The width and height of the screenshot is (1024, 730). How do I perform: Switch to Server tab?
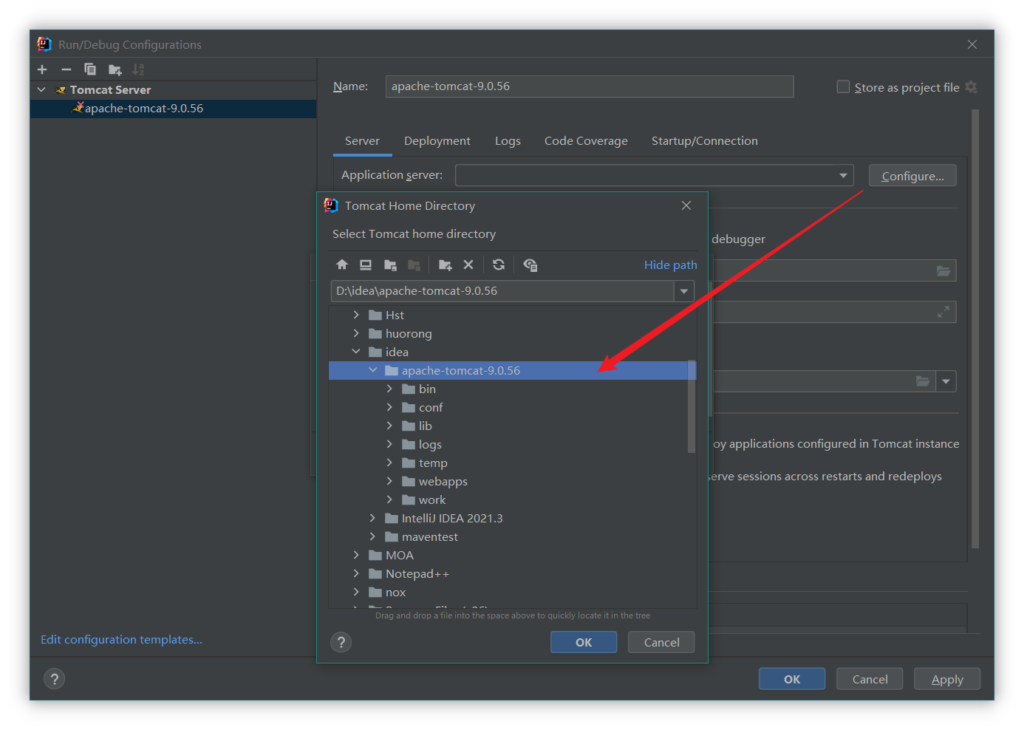pyautogui.click(x=362, y=141)
